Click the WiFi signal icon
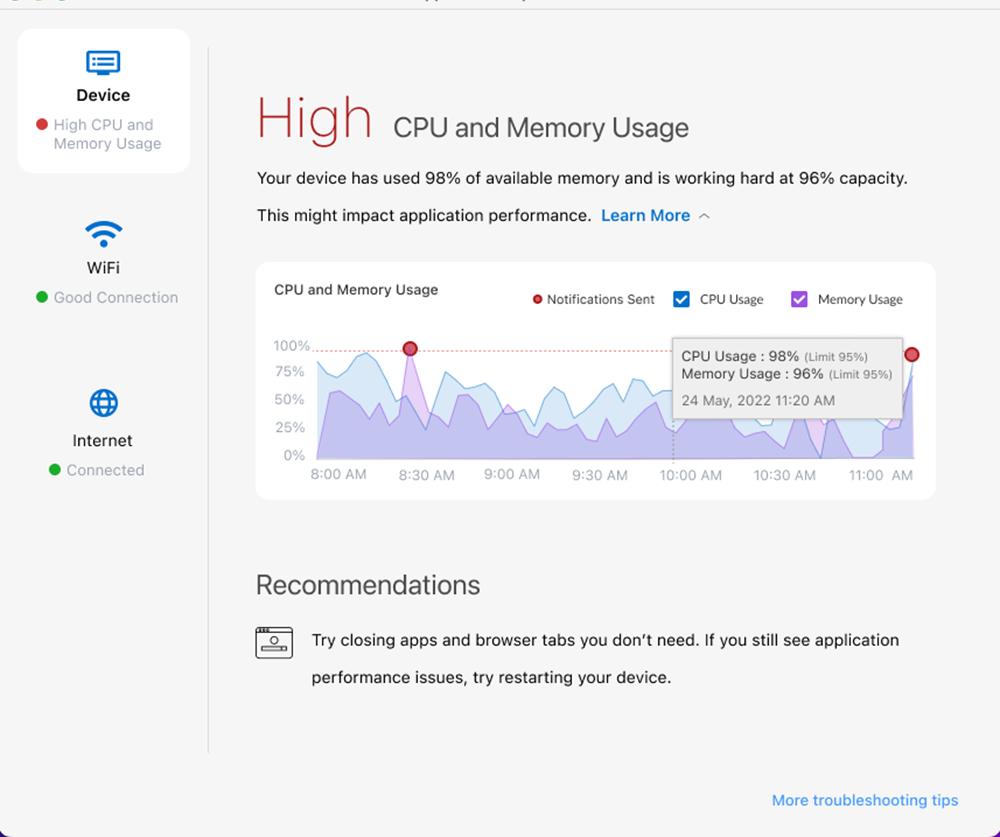Image resolution: width=1000 pixels, height=837 pixels. [103, 235]
